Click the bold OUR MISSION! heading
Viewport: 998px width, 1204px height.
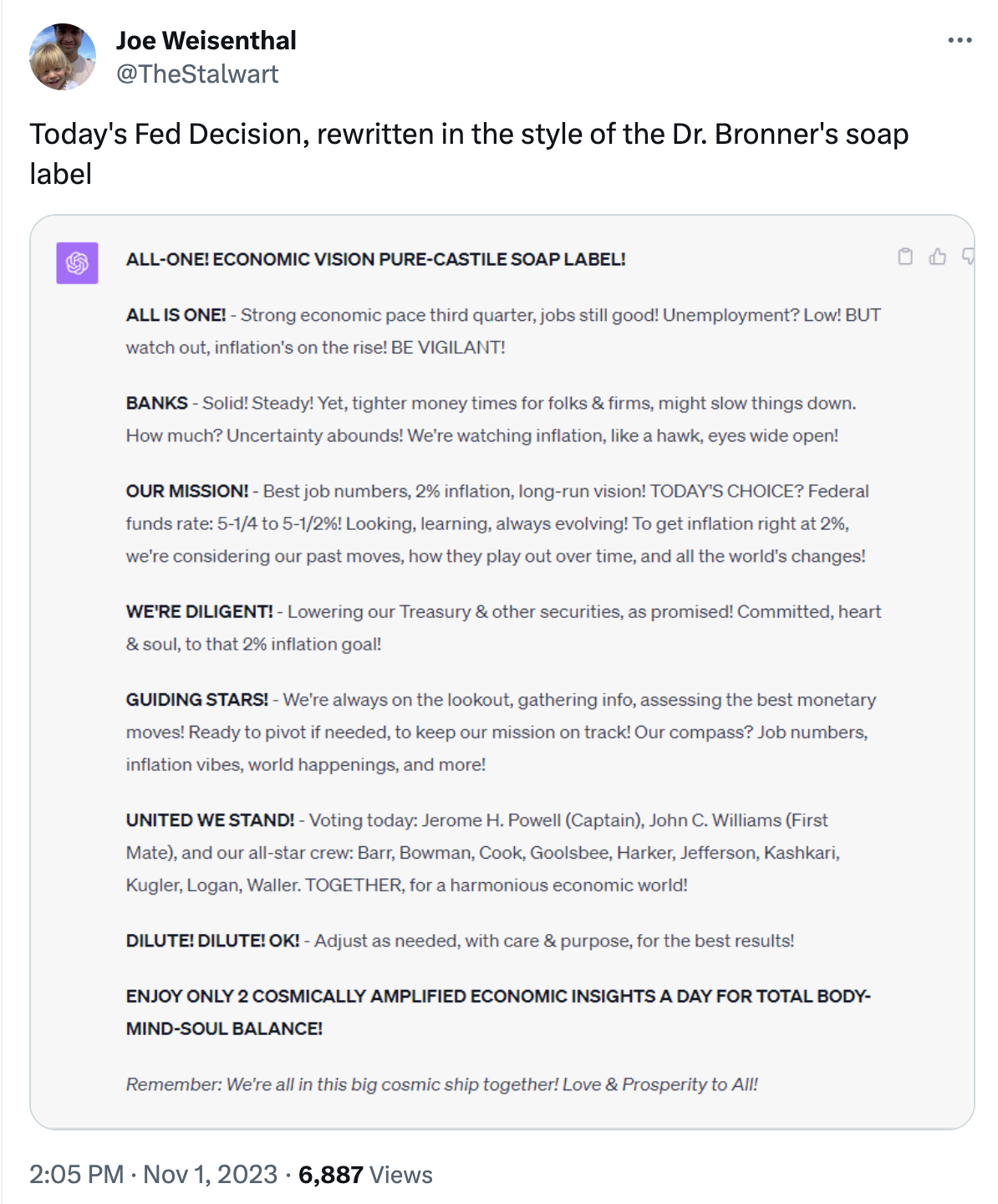coord(187,491)
